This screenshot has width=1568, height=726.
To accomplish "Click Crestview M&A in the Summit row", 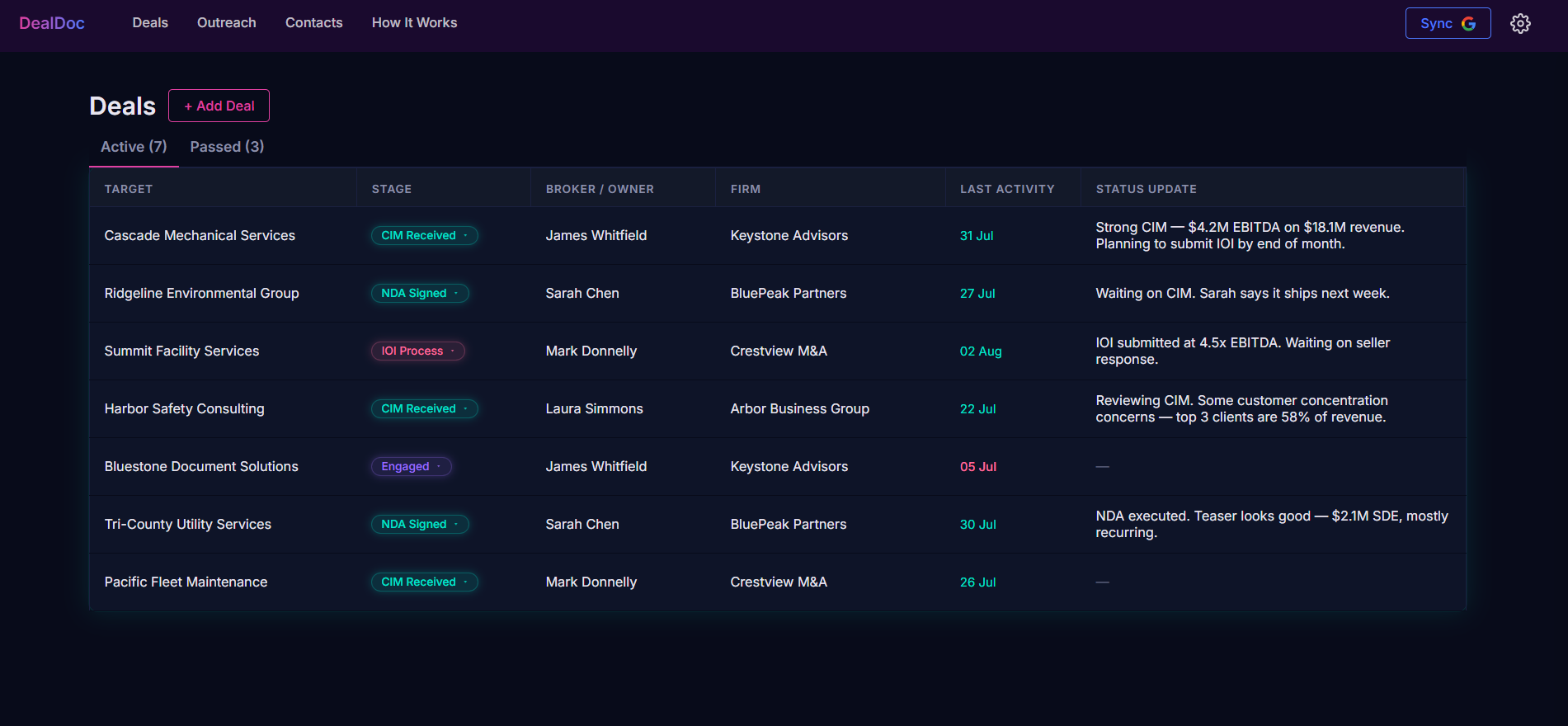I will 779,351.
